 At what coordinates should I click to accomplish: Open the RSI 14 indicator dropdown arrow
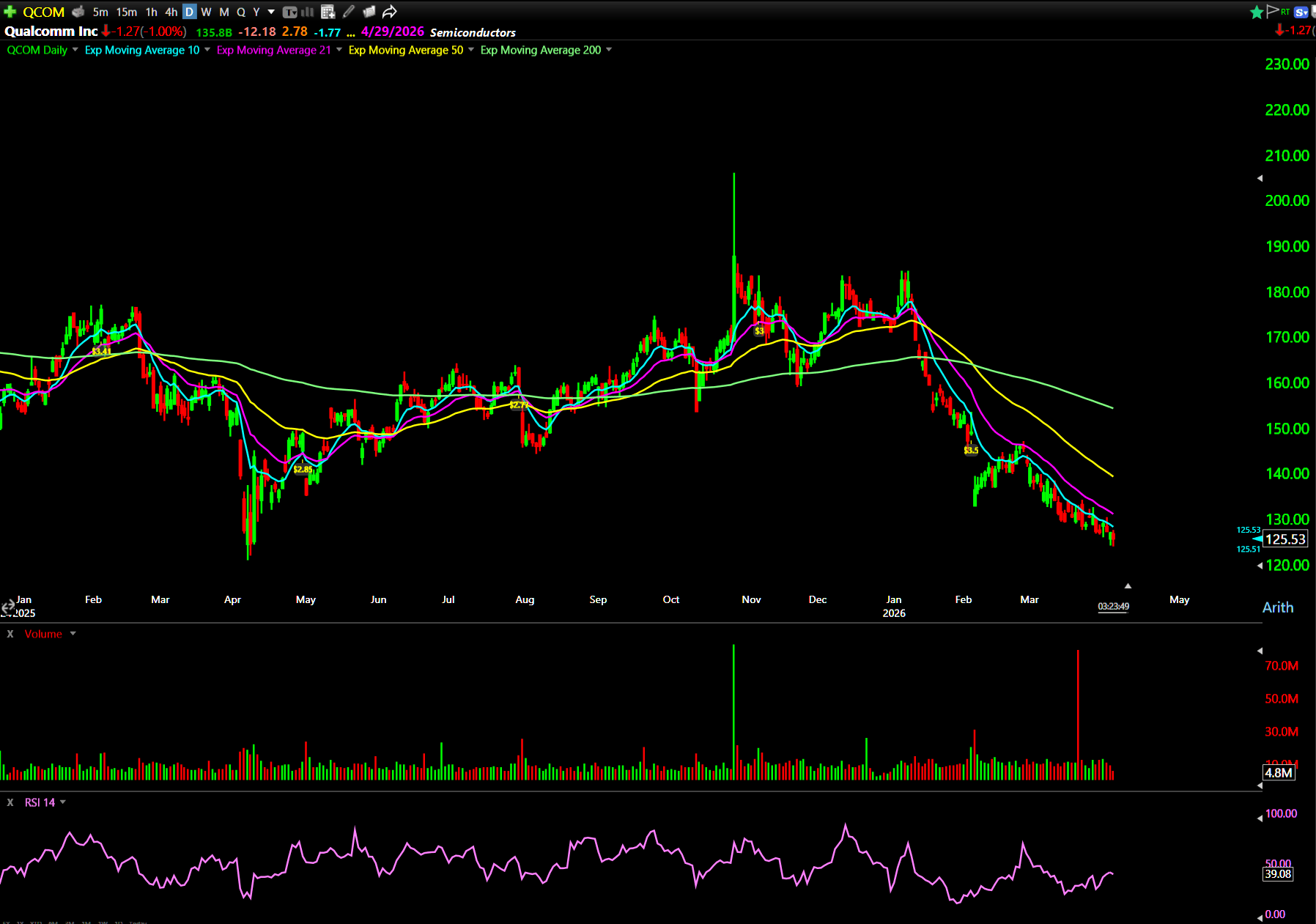click(x=63, y=802)
